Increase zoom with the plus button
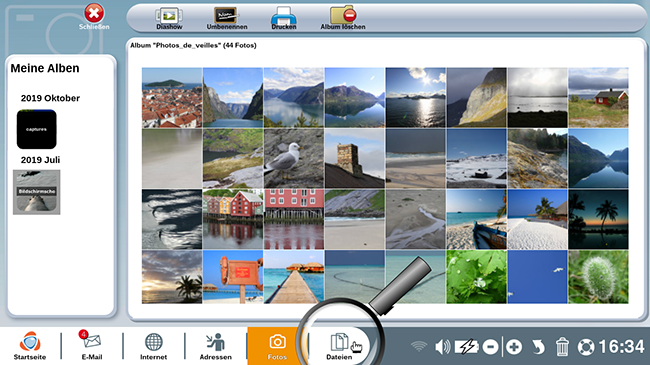The image size is (650, 365). (514, 347)
